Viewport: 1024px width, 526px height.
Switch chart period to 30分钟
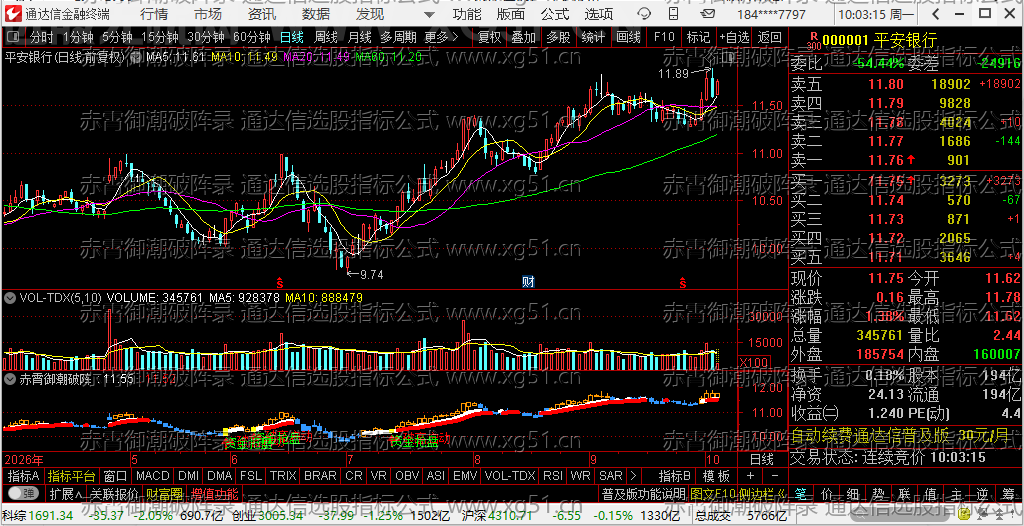point(206,37)
